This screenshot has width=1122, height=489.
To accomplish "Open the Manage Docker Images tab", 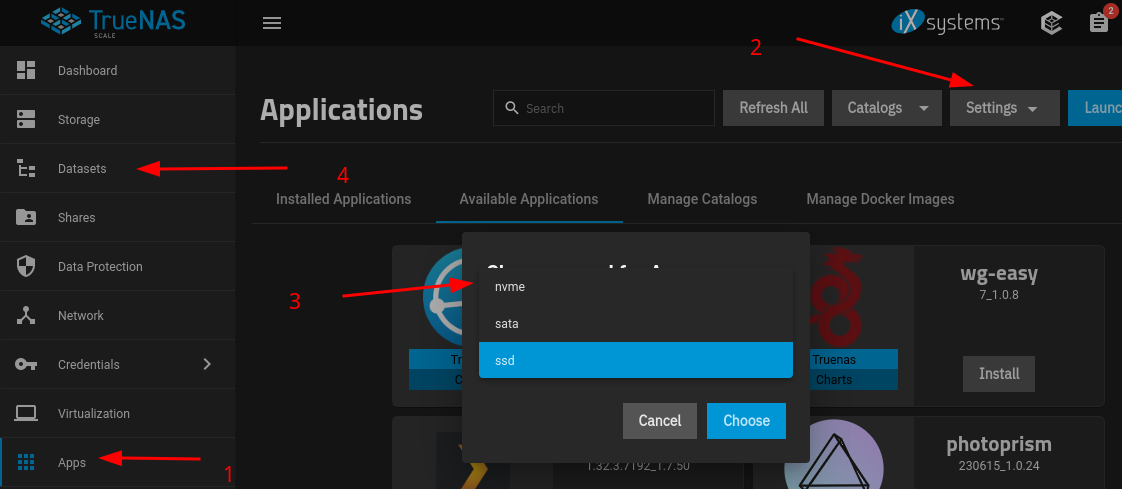I will pyautogui.click(x=880, y=199).
